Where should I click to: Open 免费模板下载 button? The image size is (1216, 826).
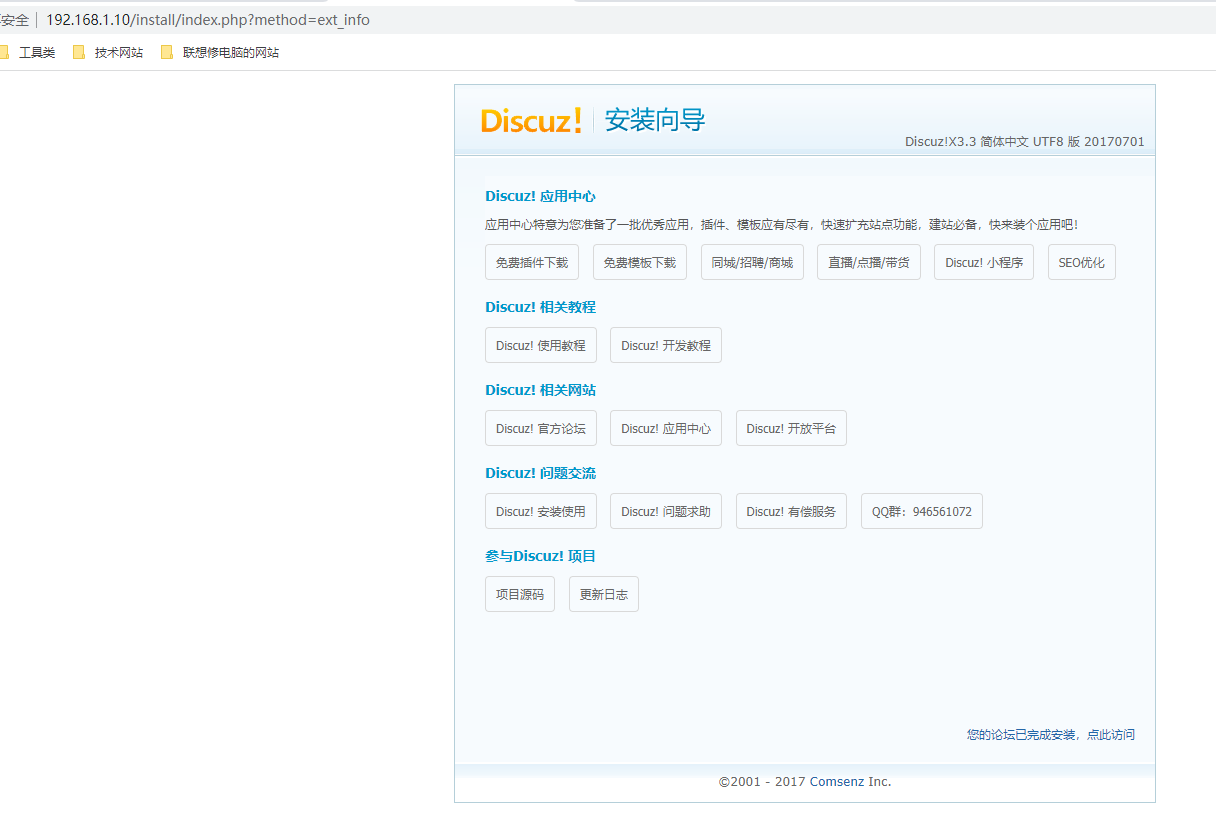(x=640, y=263)
